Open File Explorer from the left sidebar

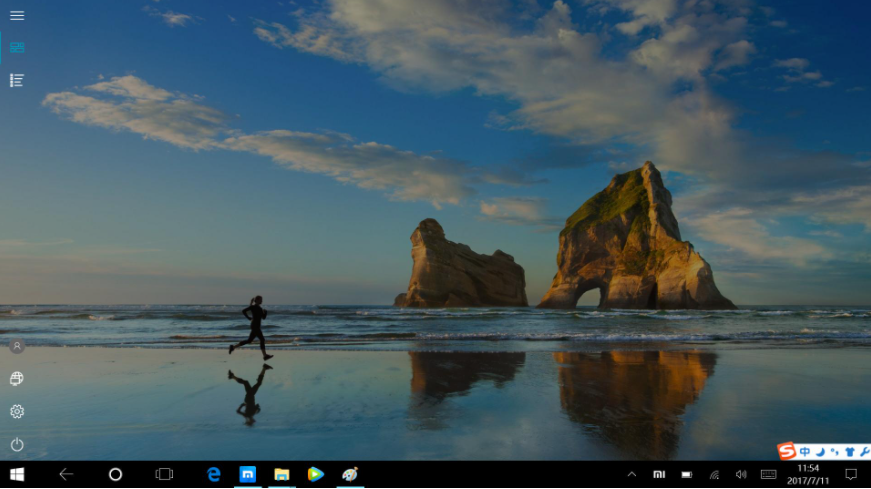17,379
